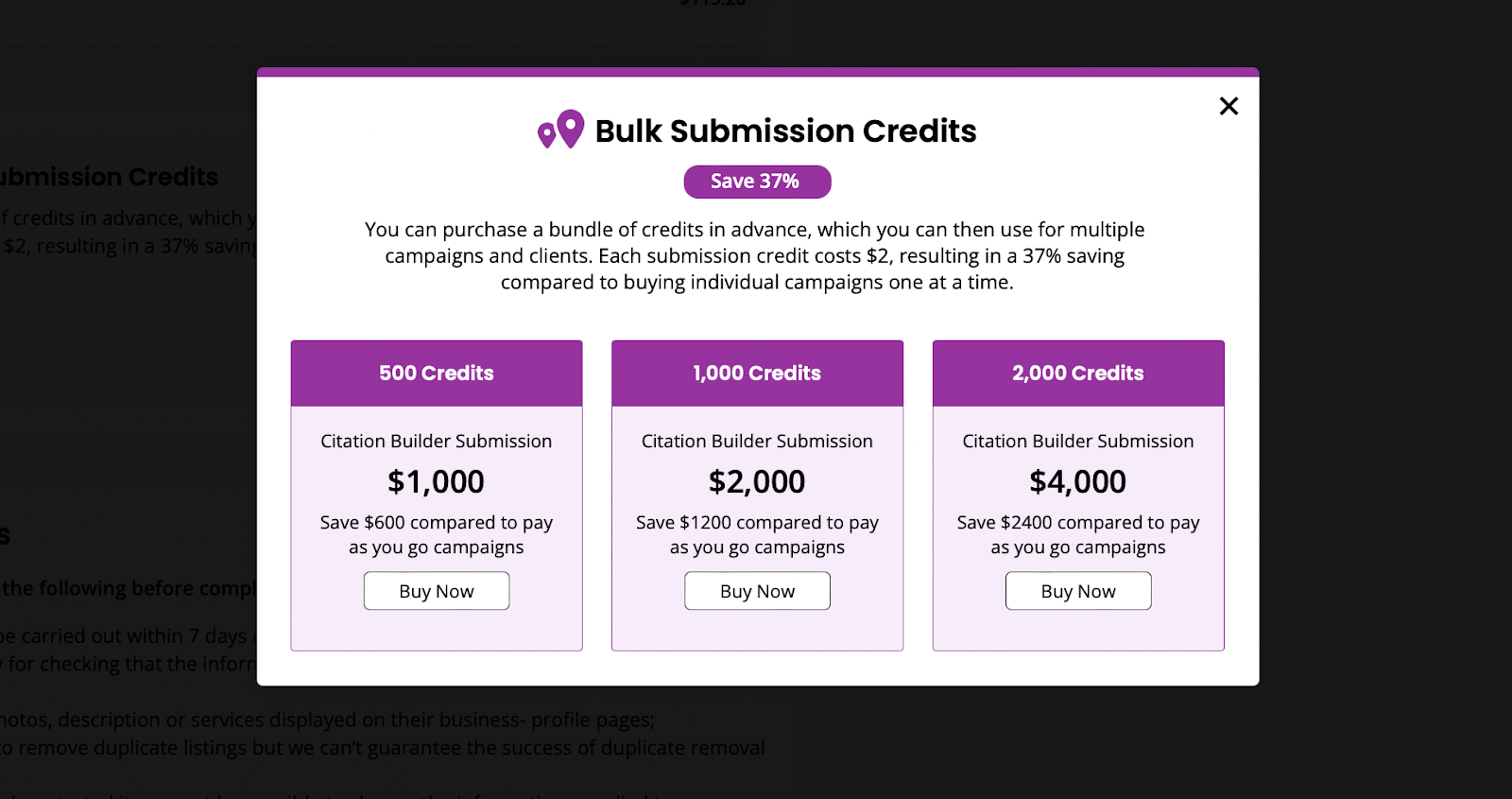The width and height of the screenshot is (1512, 799).
Task: Click the credits bundle description paragraph
Action: pyautogui.click(x=756, y=255)
